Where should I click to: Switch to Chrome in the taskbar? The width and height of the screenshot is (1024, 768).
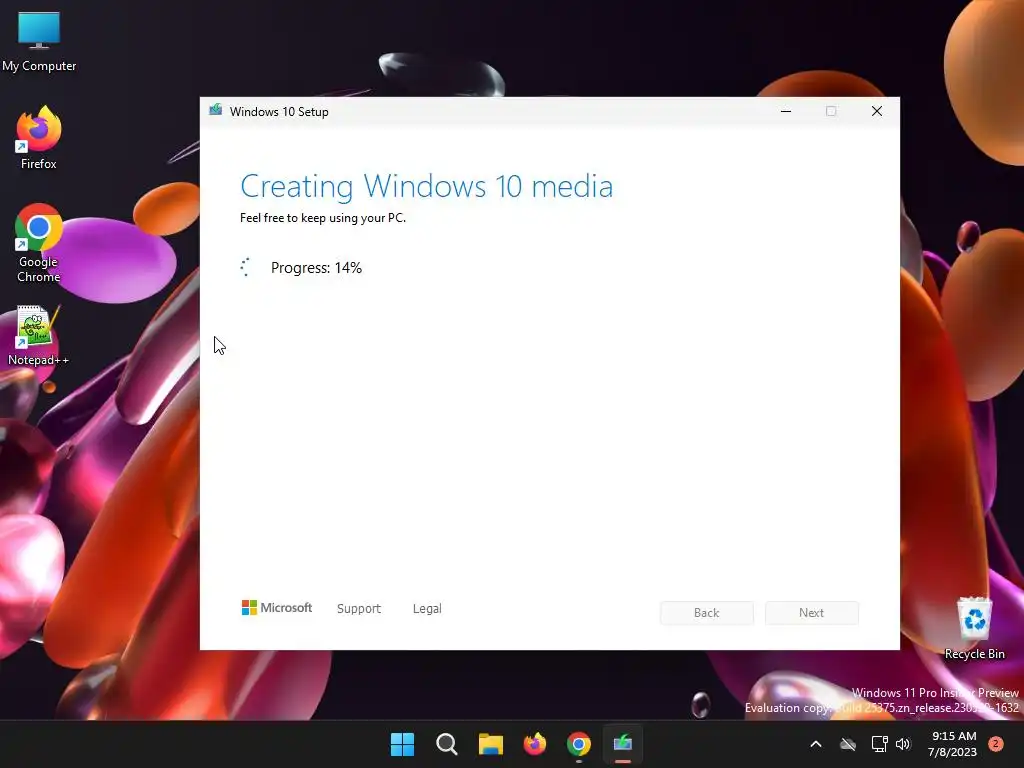[x=579, y=744]
